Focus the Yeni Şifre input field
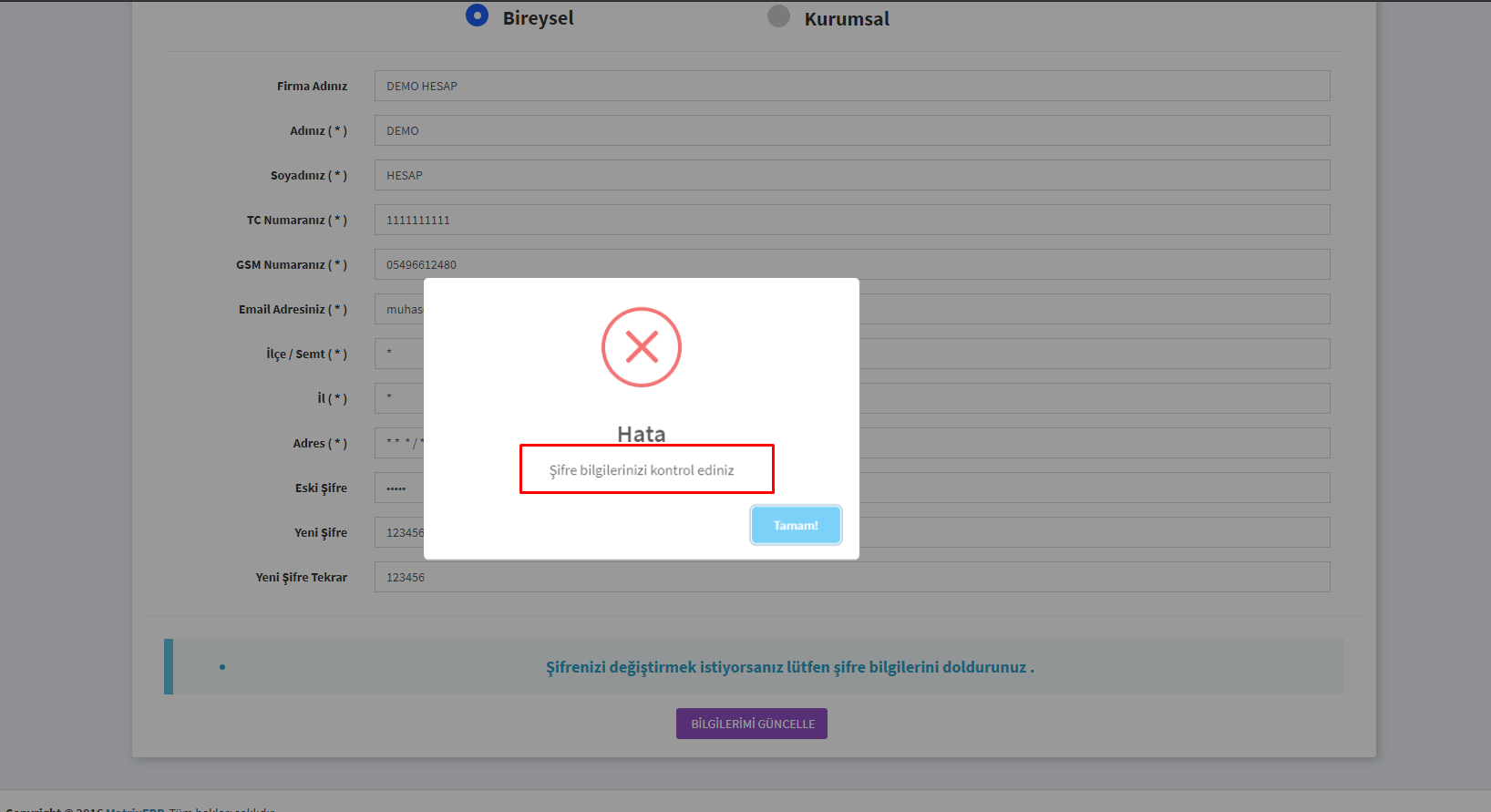 (1094, 532)
